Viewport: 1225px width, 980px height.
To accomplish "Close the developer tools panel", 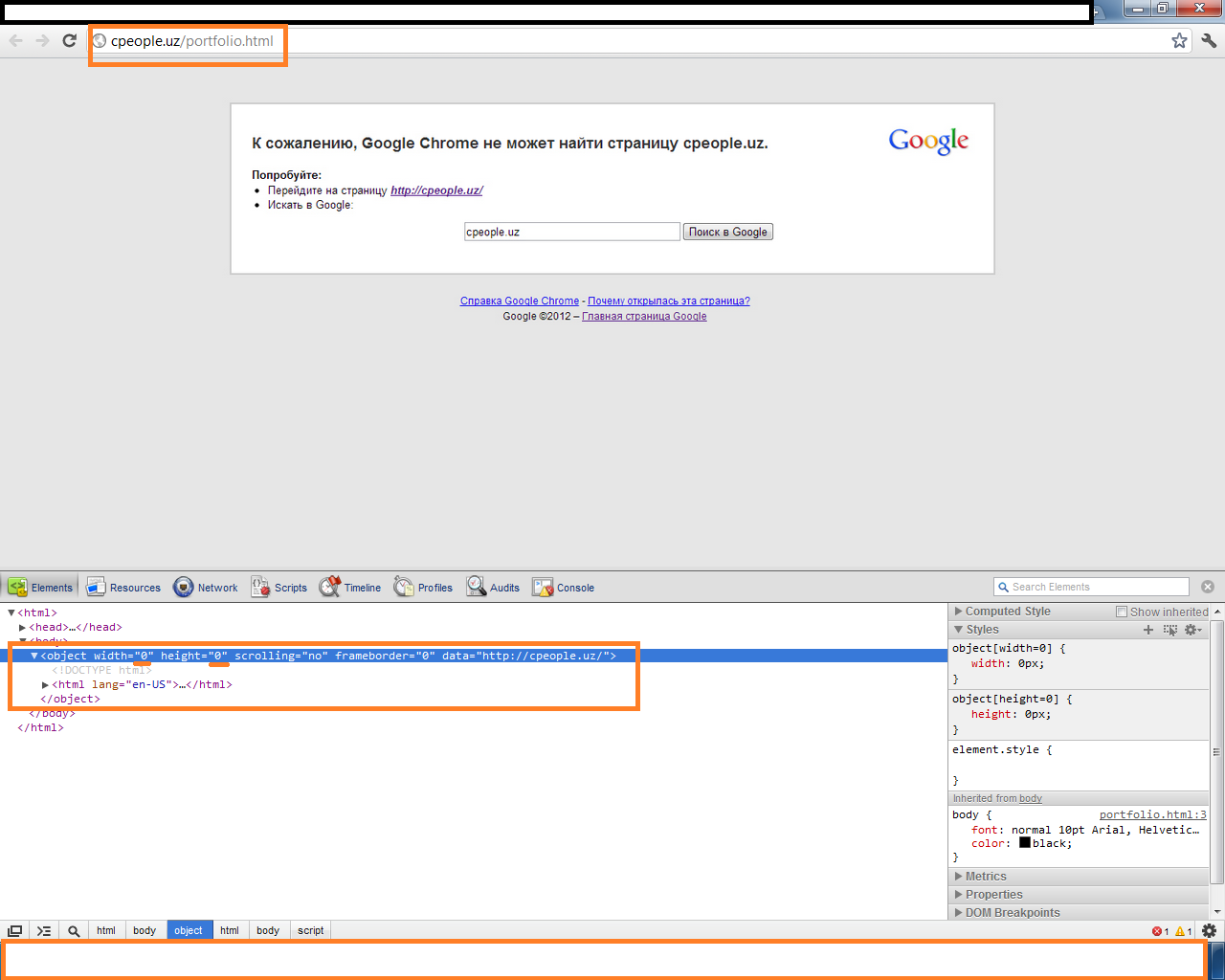I will (x=1208, y=587).
